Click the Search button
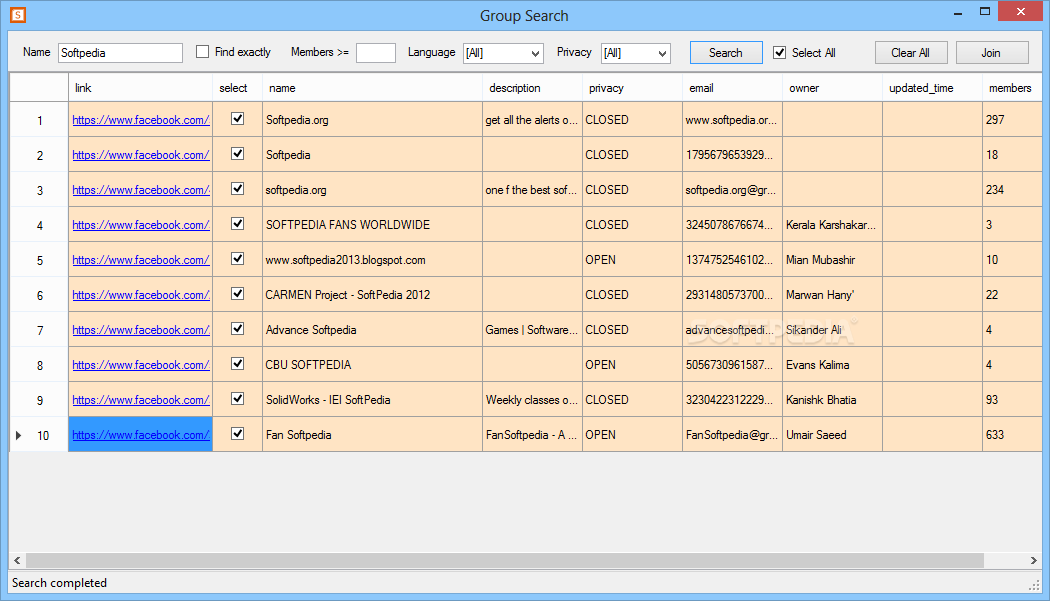 click(x=726, y=52)
